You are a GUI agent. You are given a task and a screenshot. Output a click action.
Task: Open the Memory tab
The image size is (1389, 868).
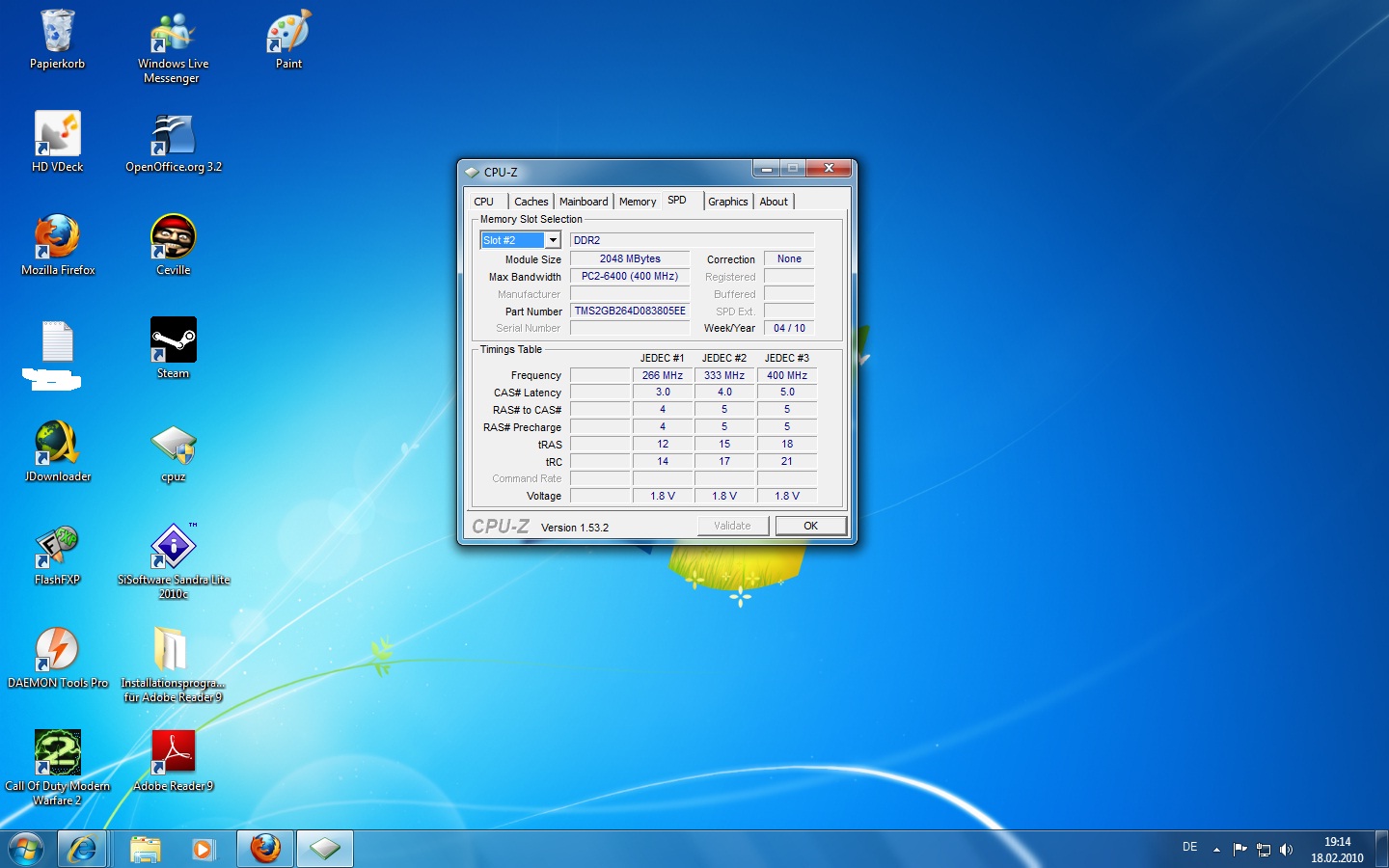638,202
